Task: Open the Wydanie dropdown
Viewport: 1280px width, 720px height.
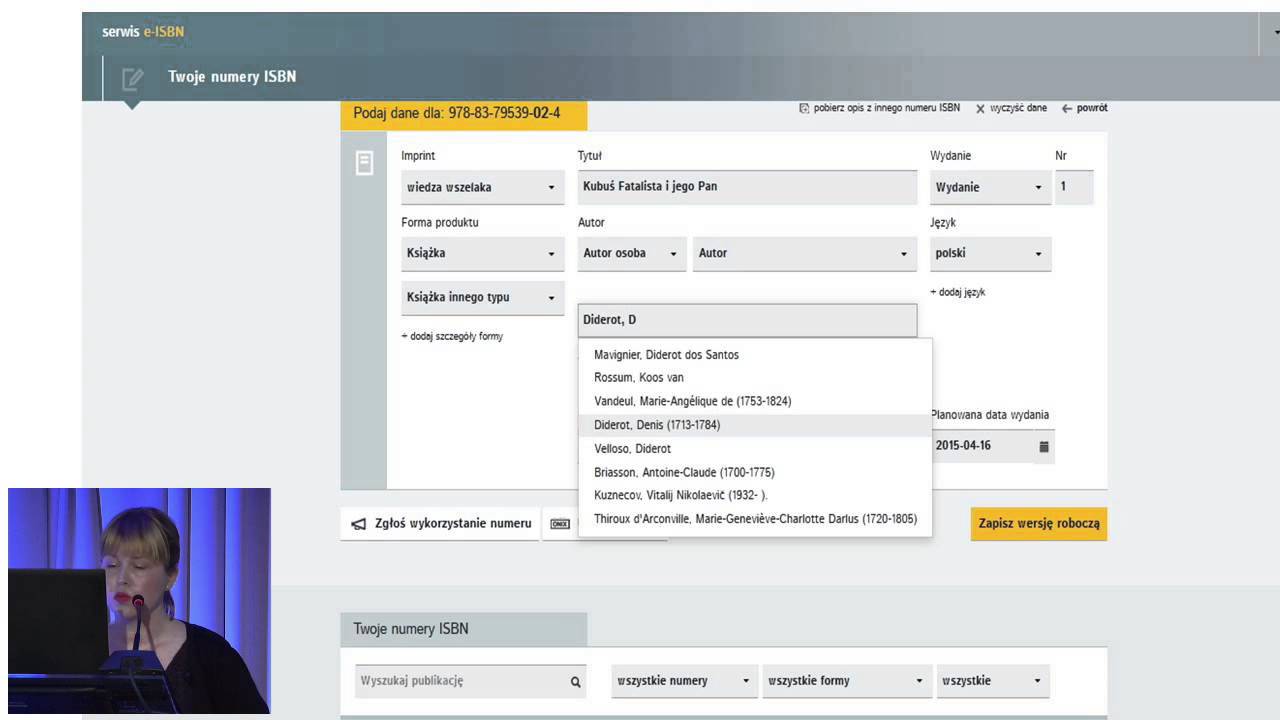Action: coord(990,187)
